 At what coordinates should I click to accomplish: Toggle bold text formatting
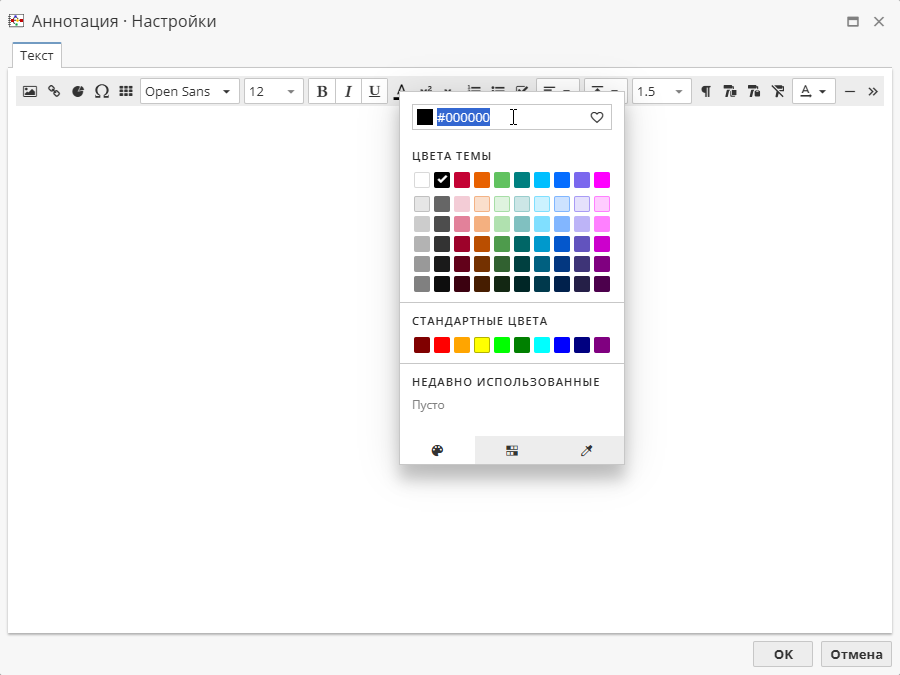pos(321,91)
